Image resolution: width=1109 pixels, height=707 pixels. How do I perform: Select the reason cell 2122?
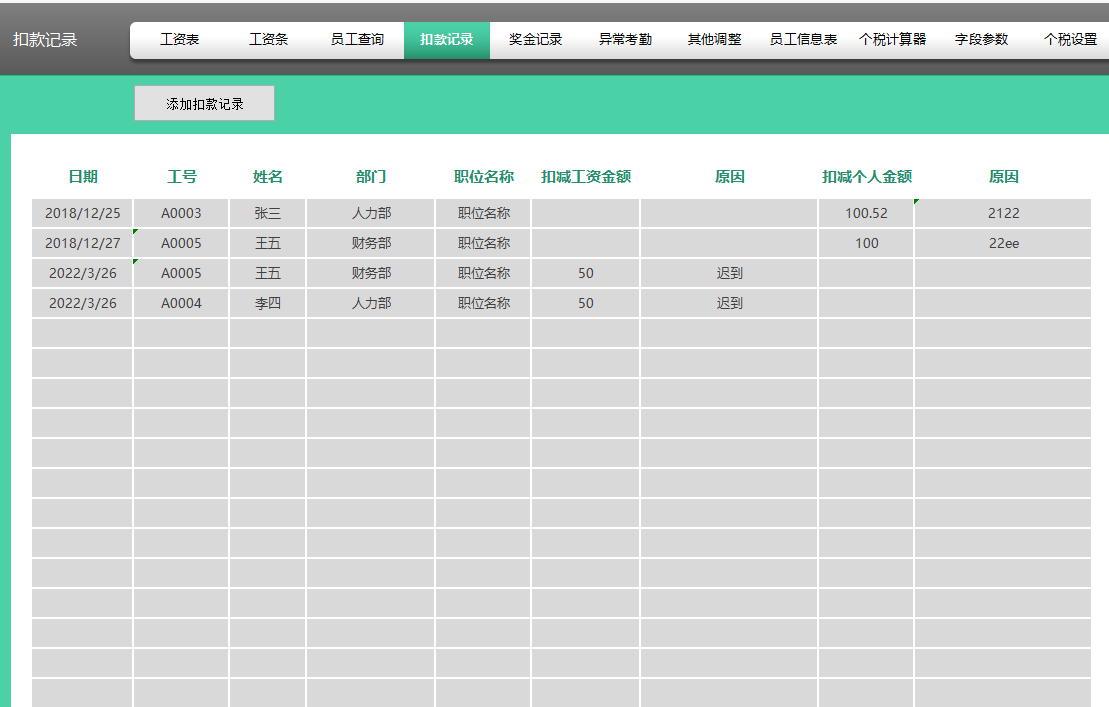(1004, 213)
